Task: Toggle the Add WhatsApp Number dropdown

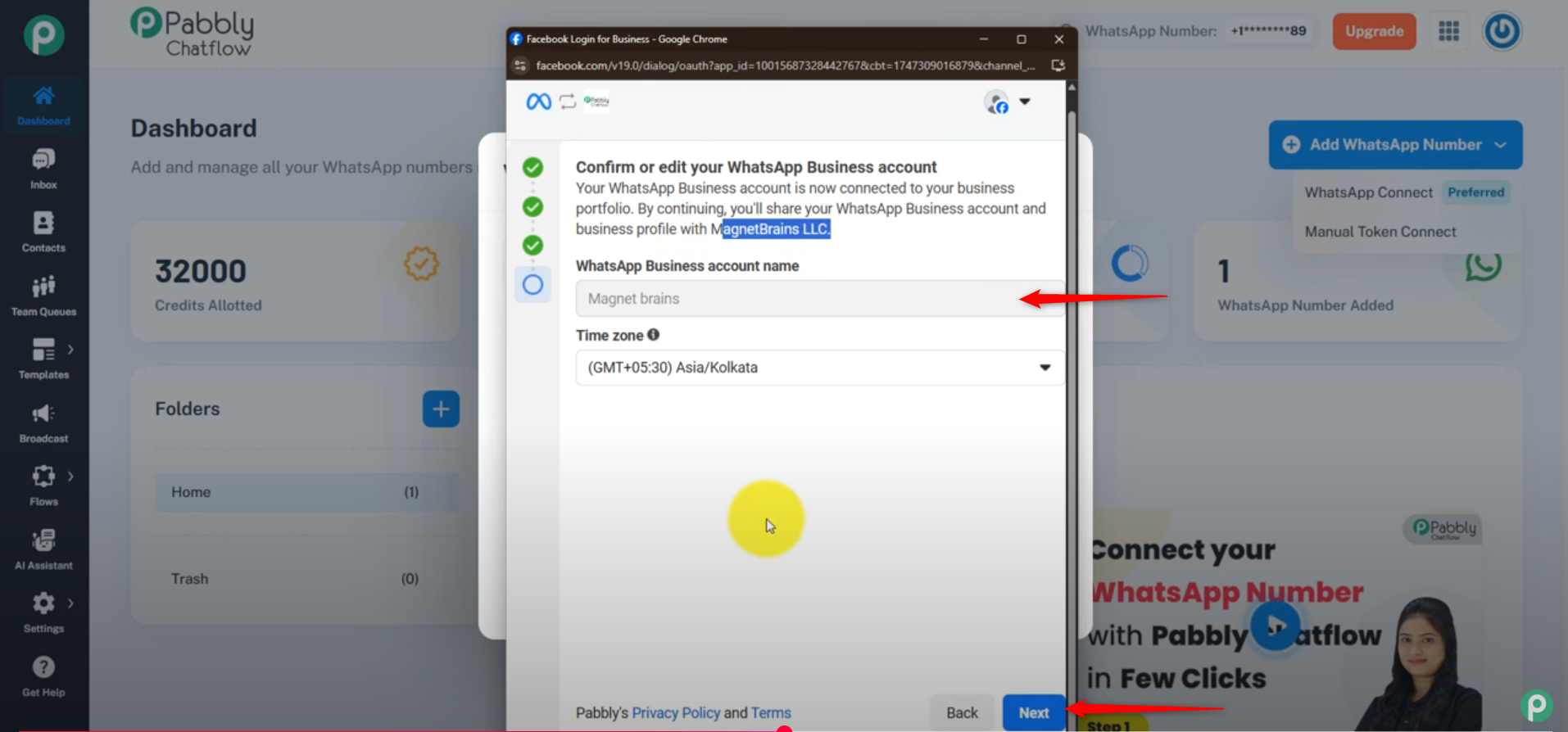Action: (x=1395, y=145)
